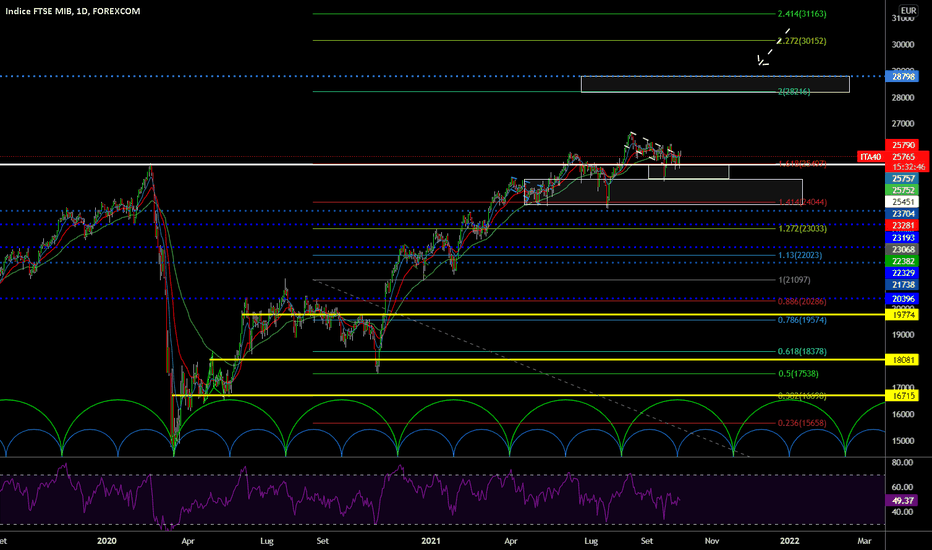Select the 0.5(17538) Fibonacci level label

tap(798, 374)
